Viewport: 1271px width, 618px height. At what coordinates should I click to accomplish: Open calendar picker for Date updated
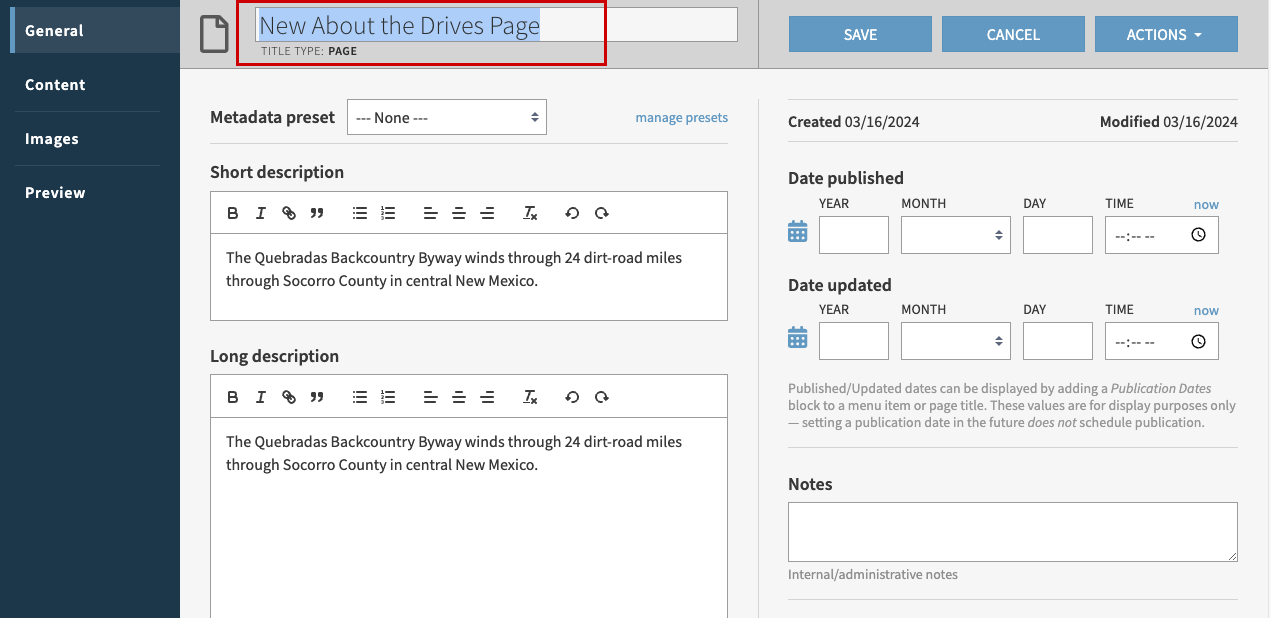point(797,338)
